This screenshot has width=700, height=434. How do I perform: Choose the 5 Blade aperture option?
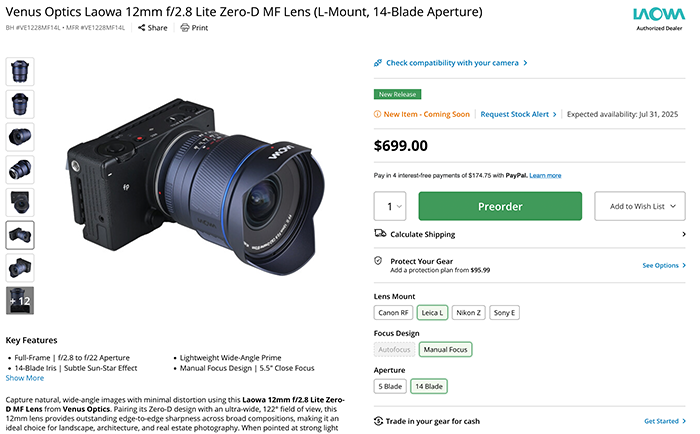pos(390,386)
